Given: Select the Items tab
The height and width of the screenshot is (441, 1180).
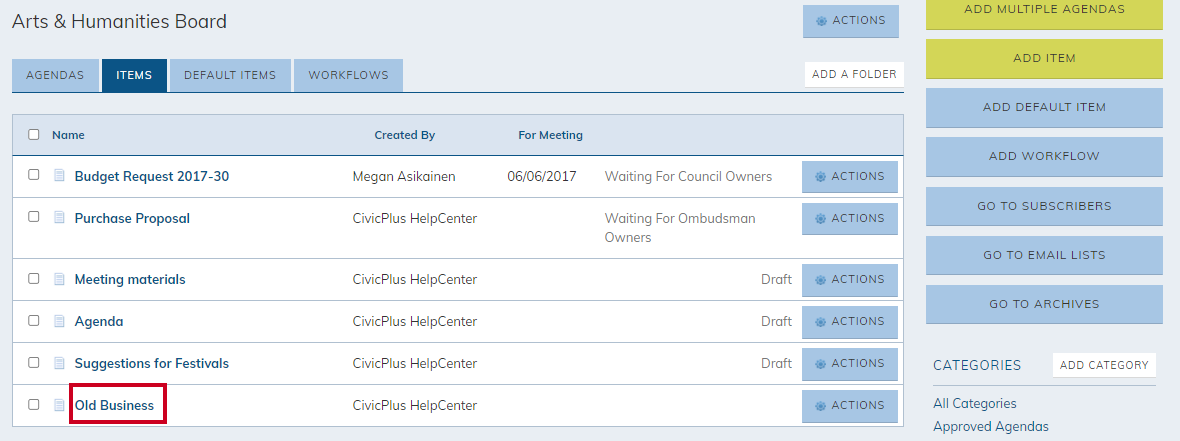Looking at the screenshot, I should click(134, 75).
